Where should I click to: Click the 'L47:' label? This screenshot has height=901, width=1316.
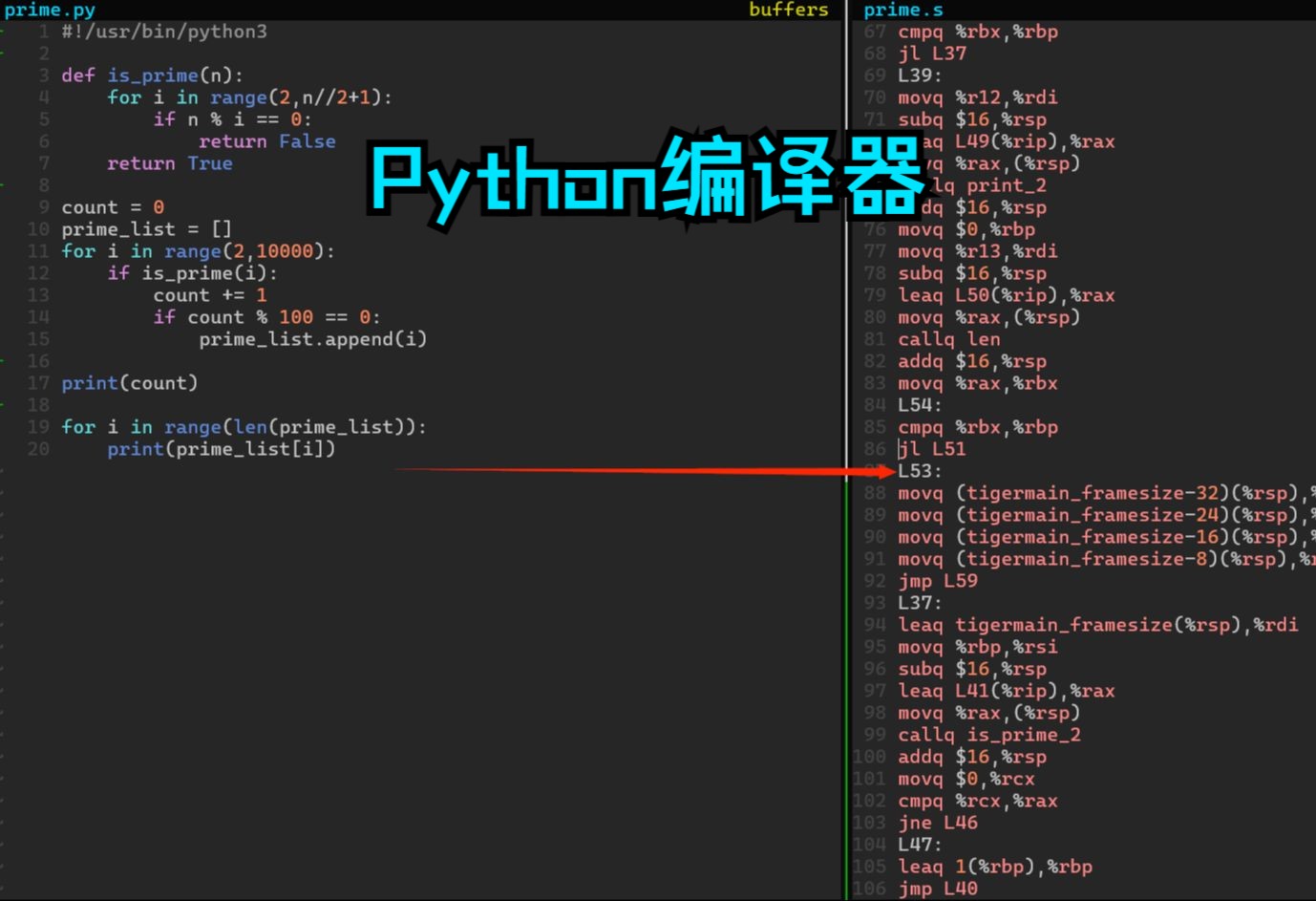point(920,845)
